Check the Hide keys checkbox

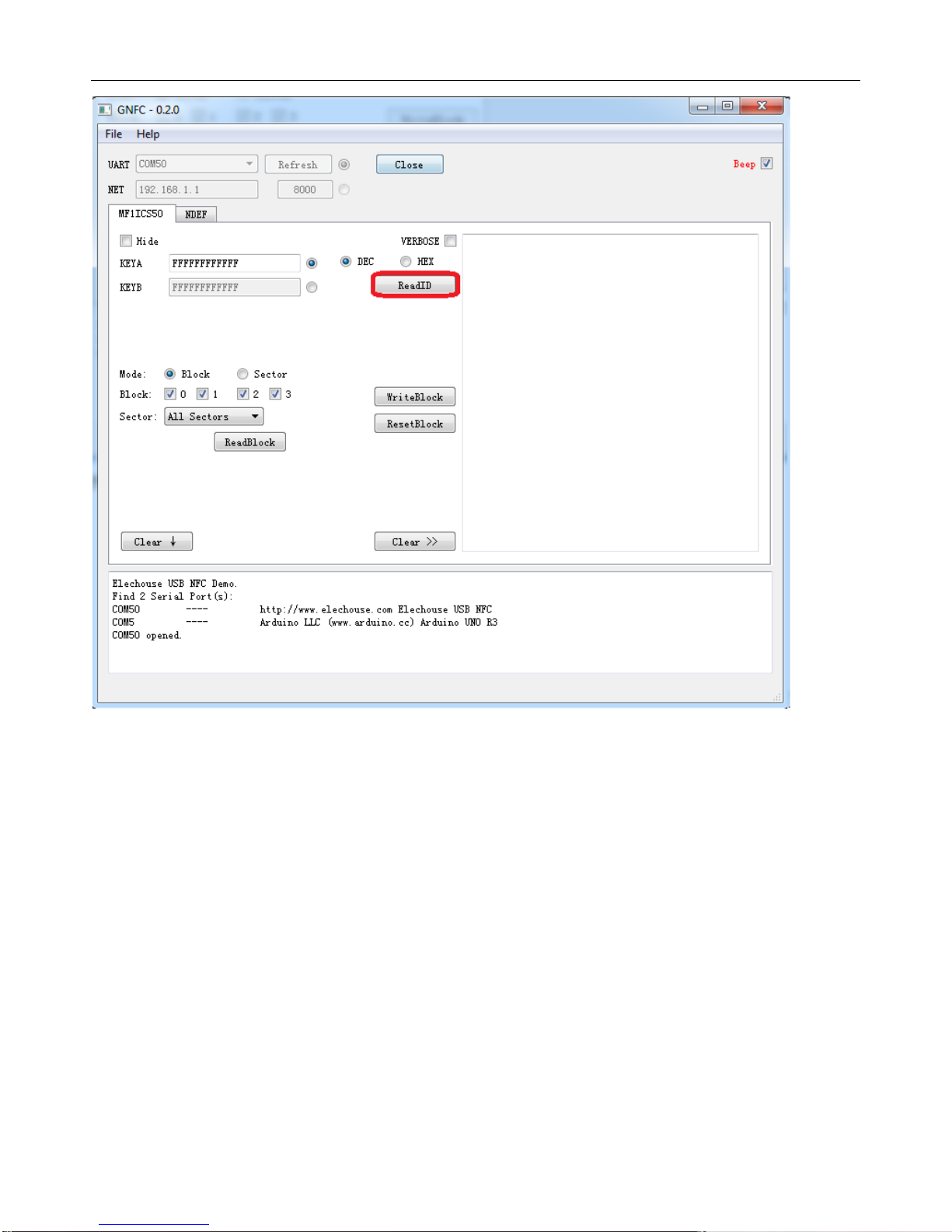click(126, 241)
